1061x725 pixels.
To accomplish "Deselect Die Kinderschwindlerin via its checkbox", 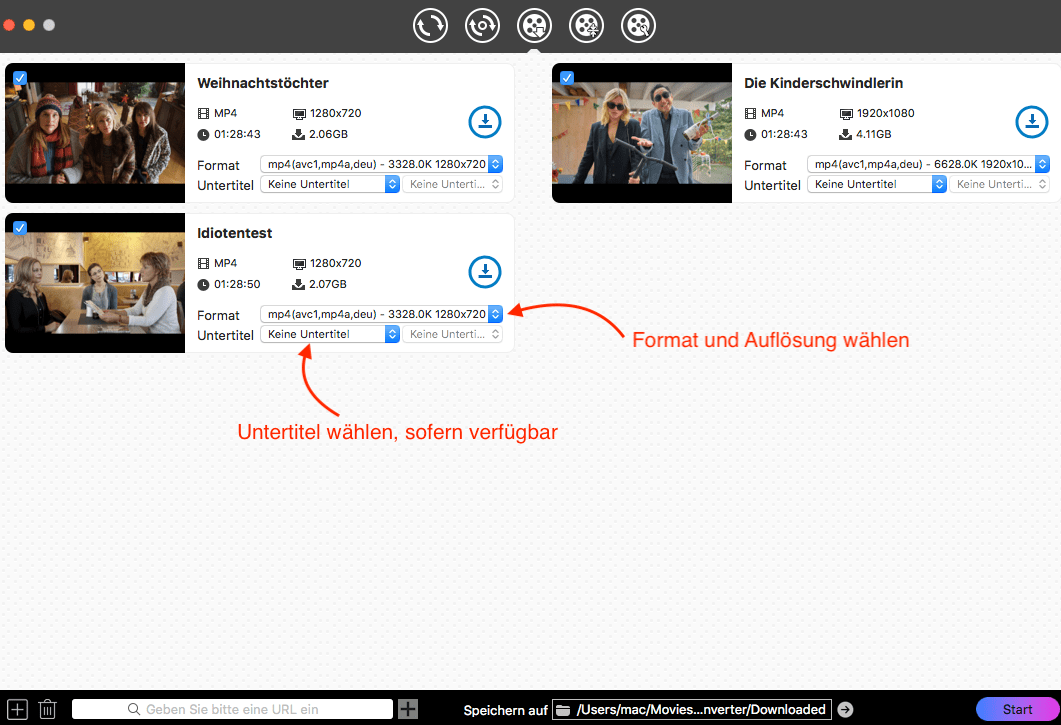I will coord(567,77).
